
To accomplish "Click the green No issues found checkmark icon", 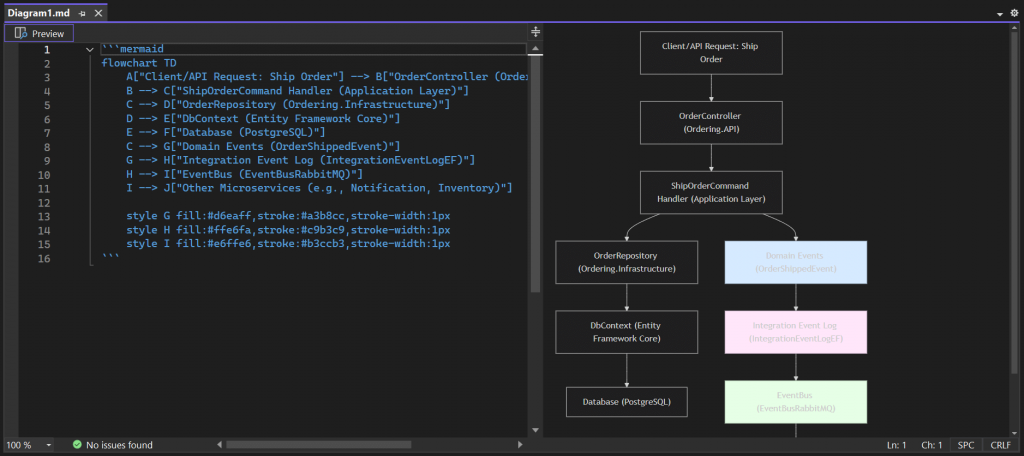I will 77,445.
